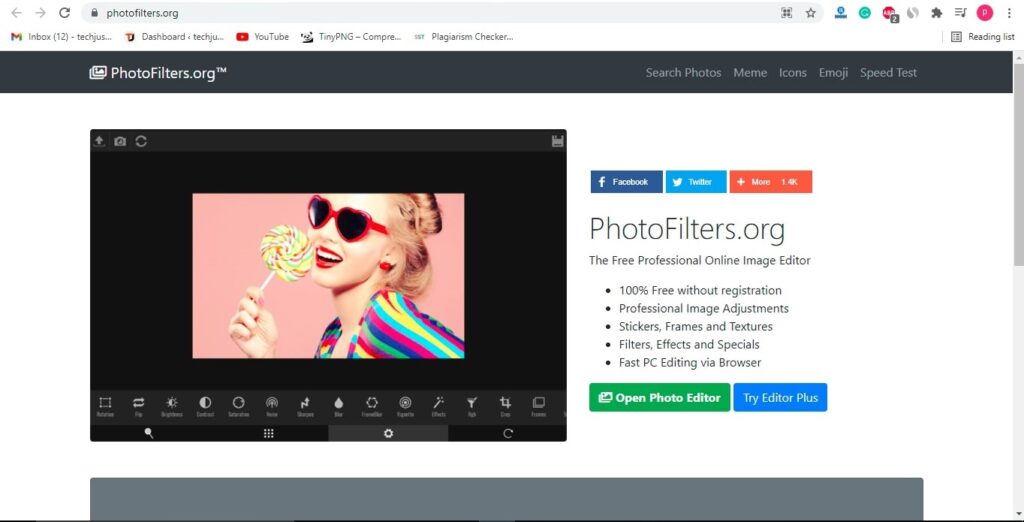Click the upload image icon
1024x522 pixels.
point(99,141)
